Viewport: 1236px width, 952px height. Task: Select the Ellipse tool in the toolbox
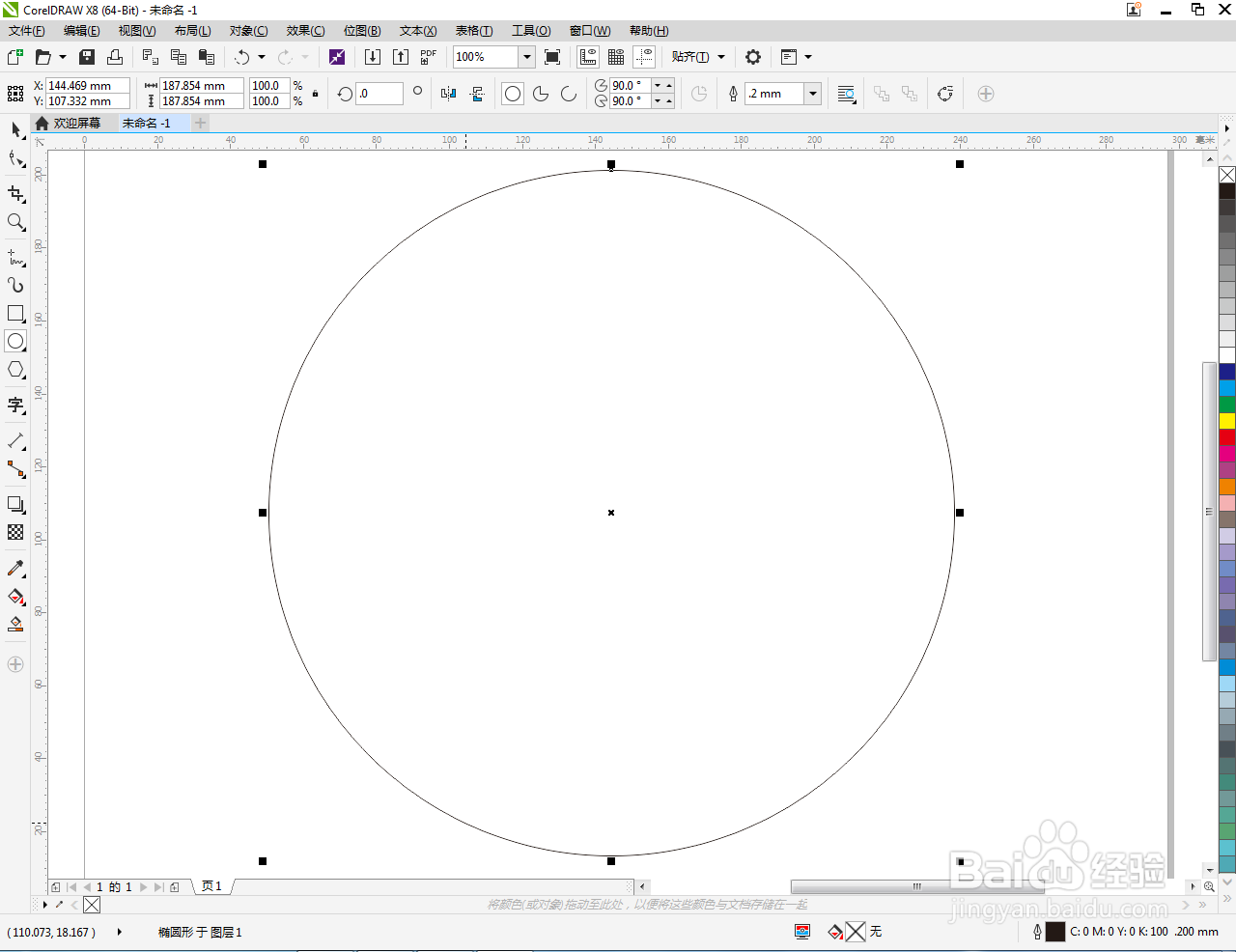tap(15, 341)
